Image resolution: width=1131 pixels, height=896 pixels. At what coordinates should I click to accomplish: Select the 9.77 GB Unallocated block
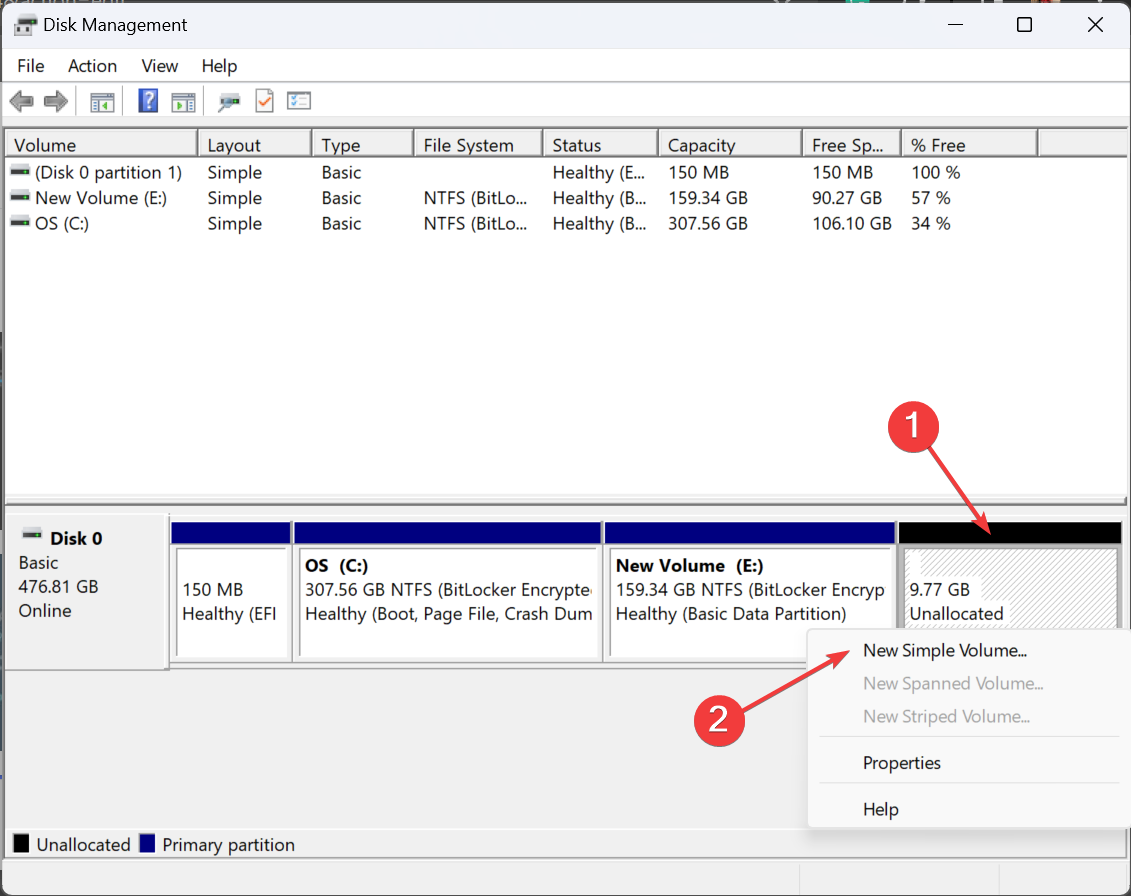[1010, 577]
